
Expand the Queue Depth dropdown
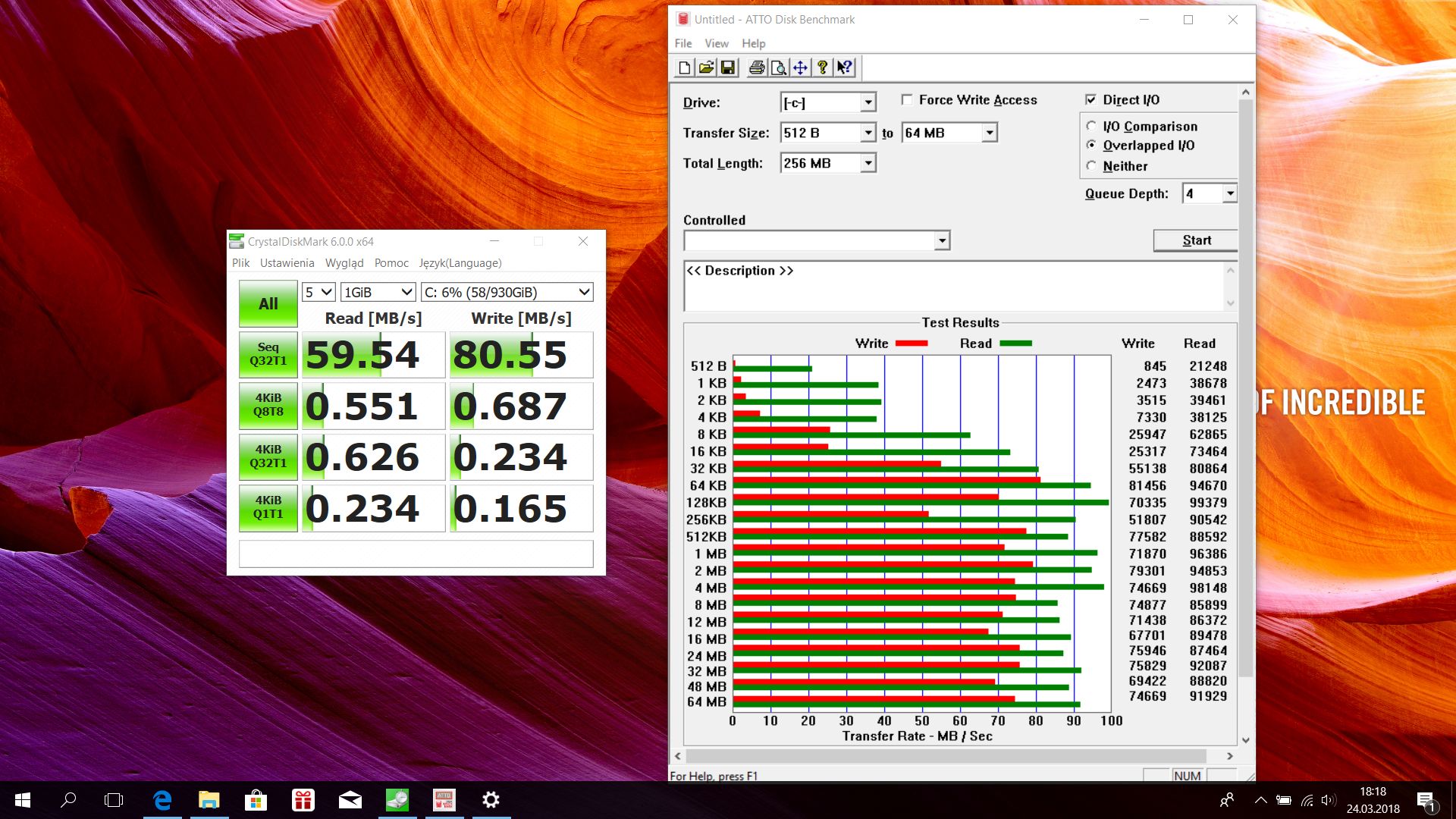[x=1229, y=194]
